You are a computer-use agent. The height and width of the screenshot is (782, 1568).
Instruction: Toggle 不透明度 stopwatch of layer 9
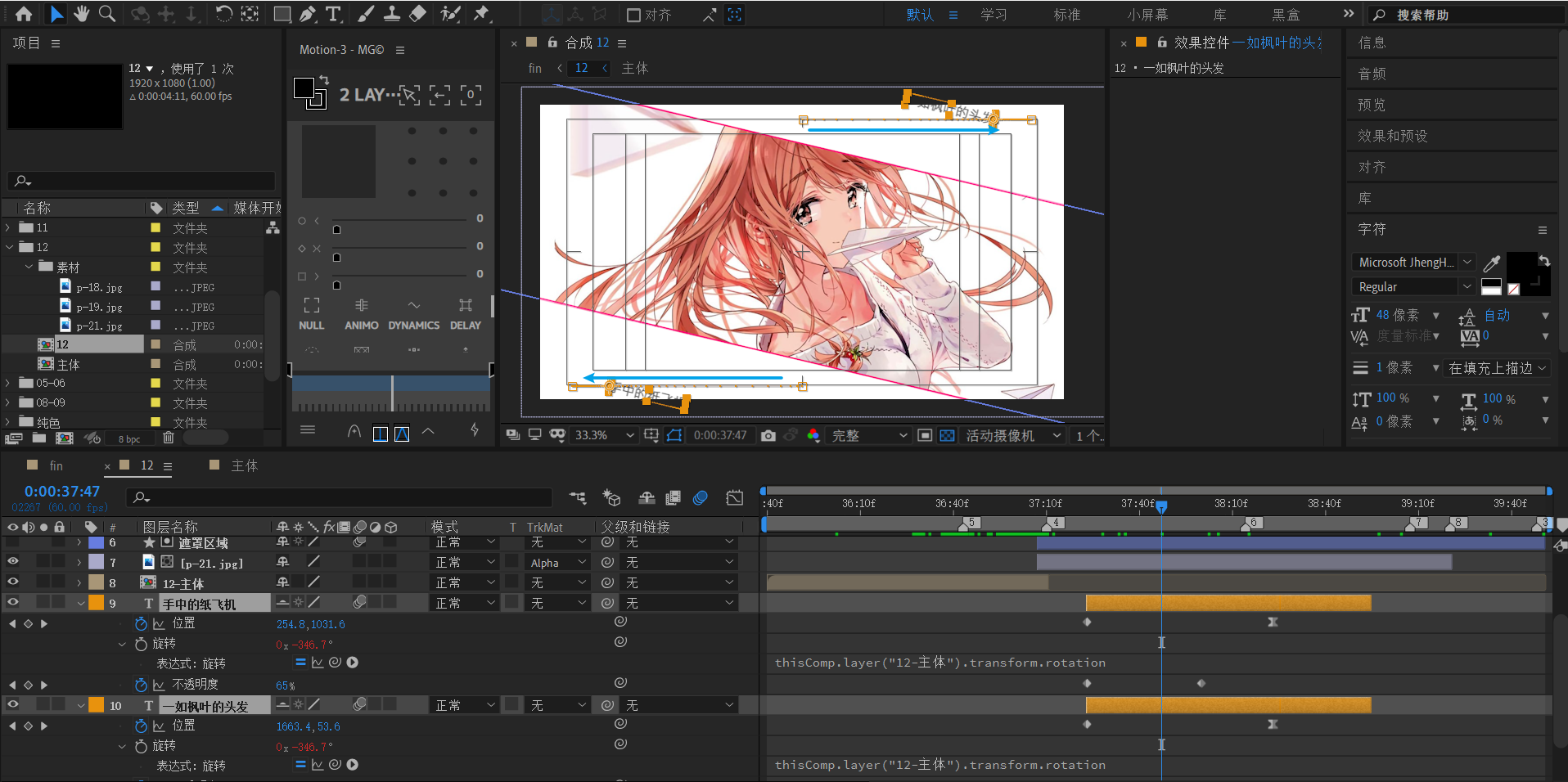coord(141,685)
